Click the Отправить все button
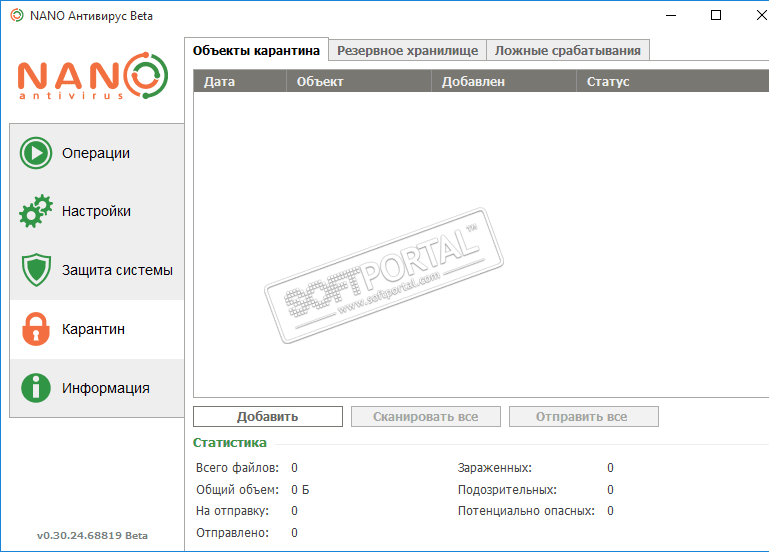Image resolution: width=769 pixels, height=552 pixels. pyautogui.click(x=584, y=417)
